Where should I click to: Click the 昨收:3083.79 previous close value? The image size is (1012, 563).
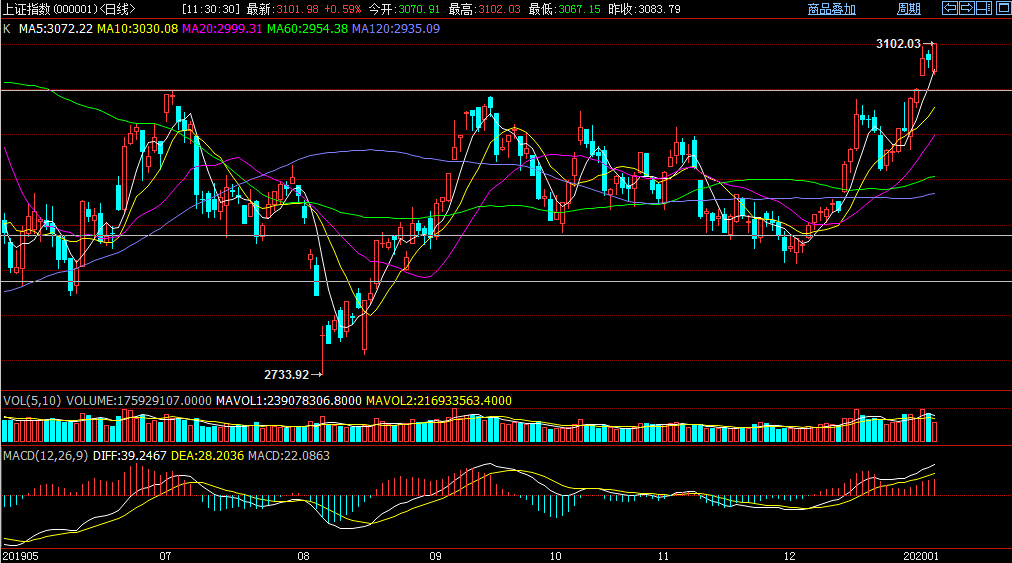coord(644,9)
